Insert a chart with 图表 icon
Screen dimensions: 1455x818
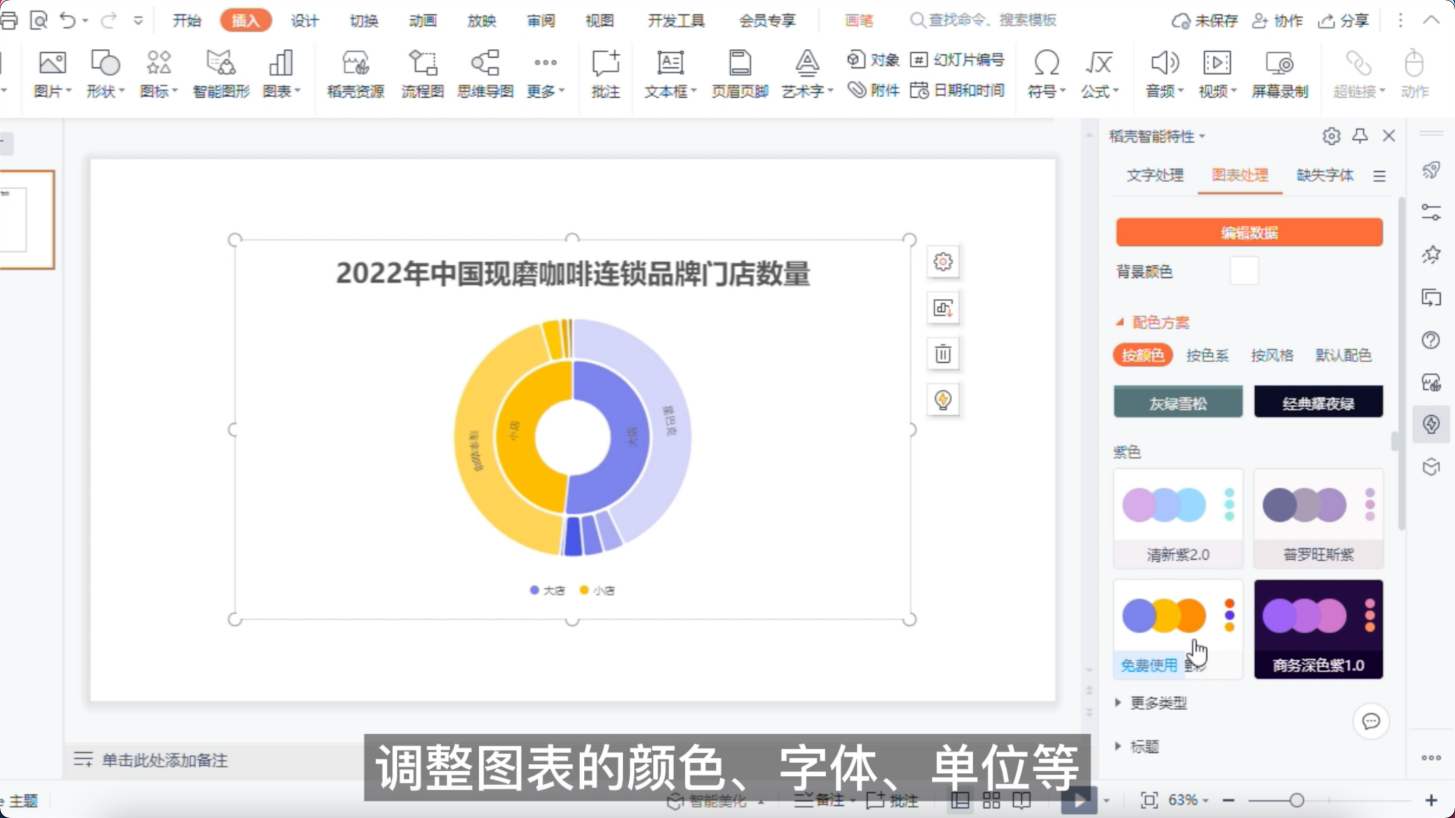(x=281, y=74)
